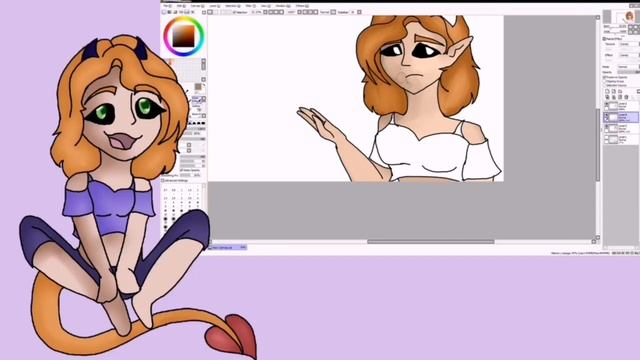Toggle the Advanced Settings checkbox
640x360 pixels.
(x=162, y=180)
